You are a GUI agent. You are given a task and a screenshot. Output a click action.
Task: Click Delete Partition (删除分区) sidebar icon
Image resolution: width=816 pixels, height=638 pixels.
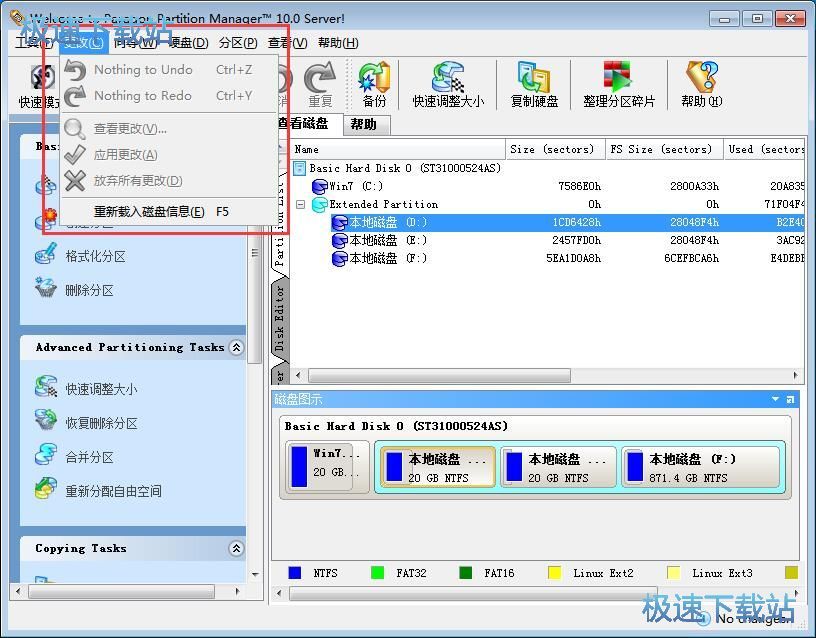(46, 289)
